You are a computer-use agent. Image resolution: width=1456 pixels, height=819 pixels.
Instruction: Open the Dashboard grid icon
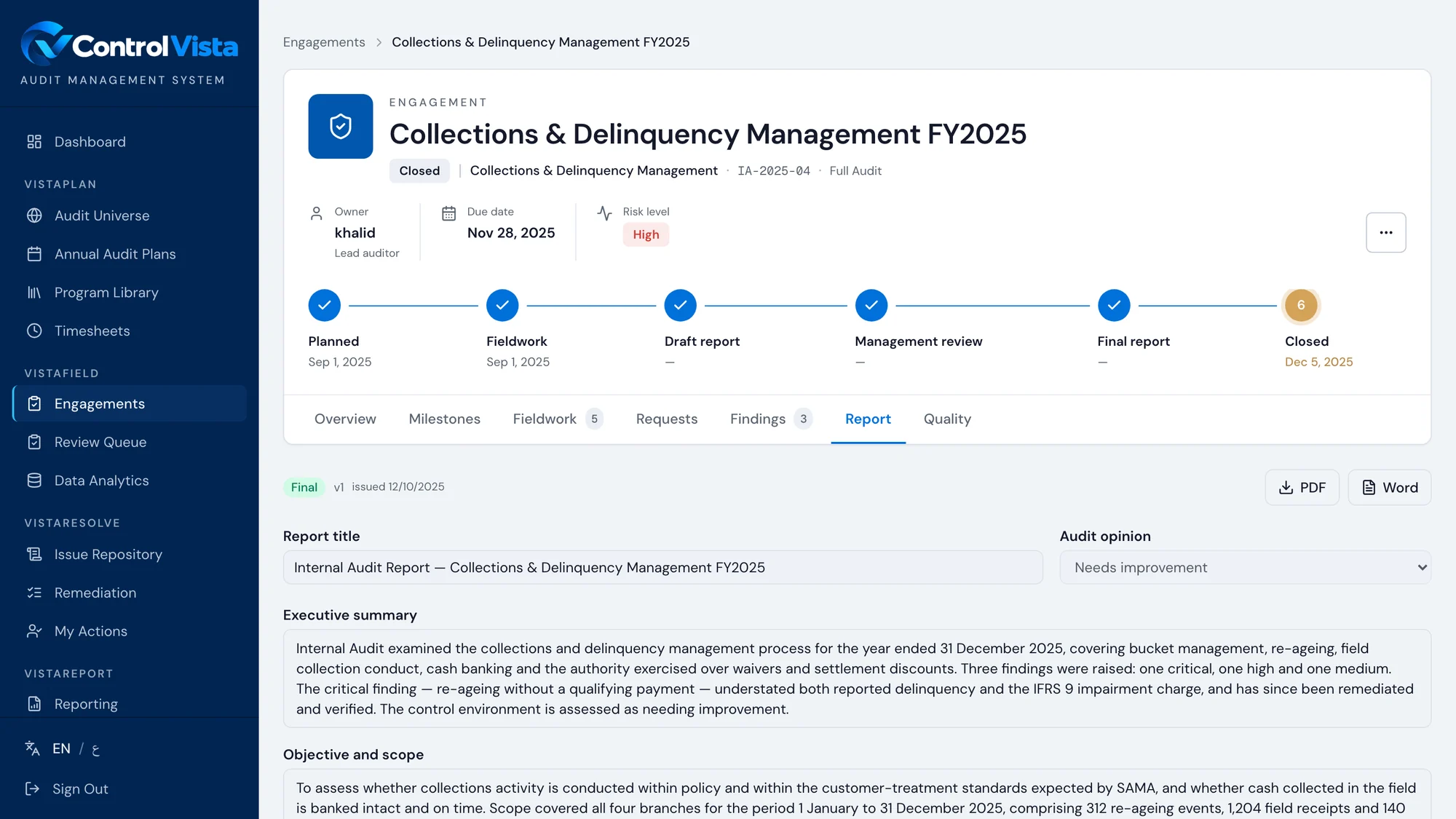point(34,141)
